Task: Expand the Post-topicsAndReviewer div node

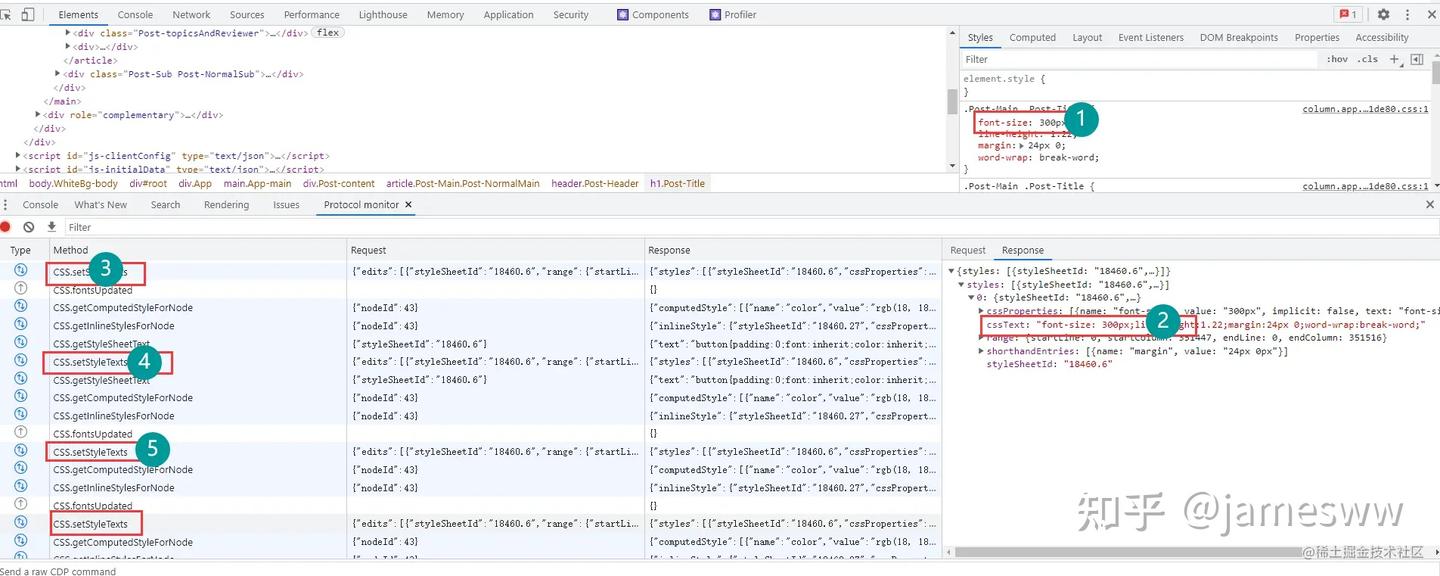Action: coord(68,33)
